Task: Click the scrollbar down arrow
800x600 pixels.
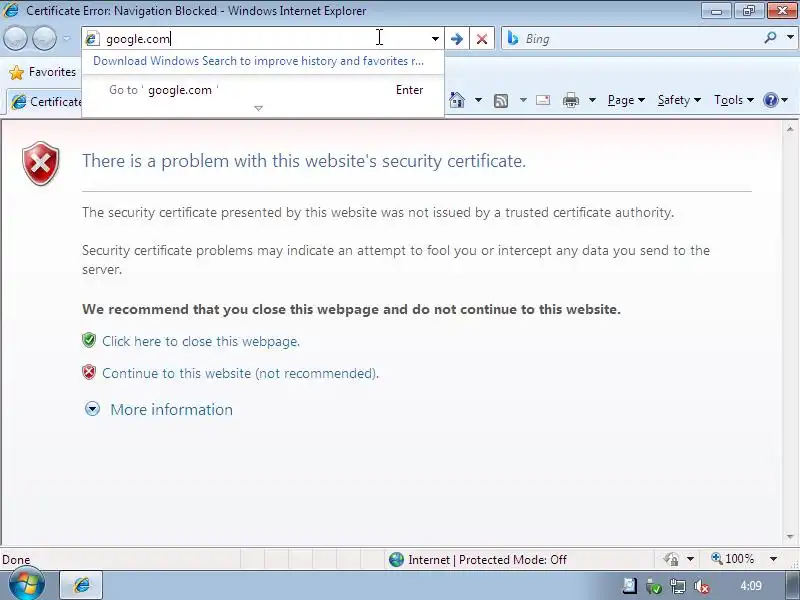Action: click(790, 537)
